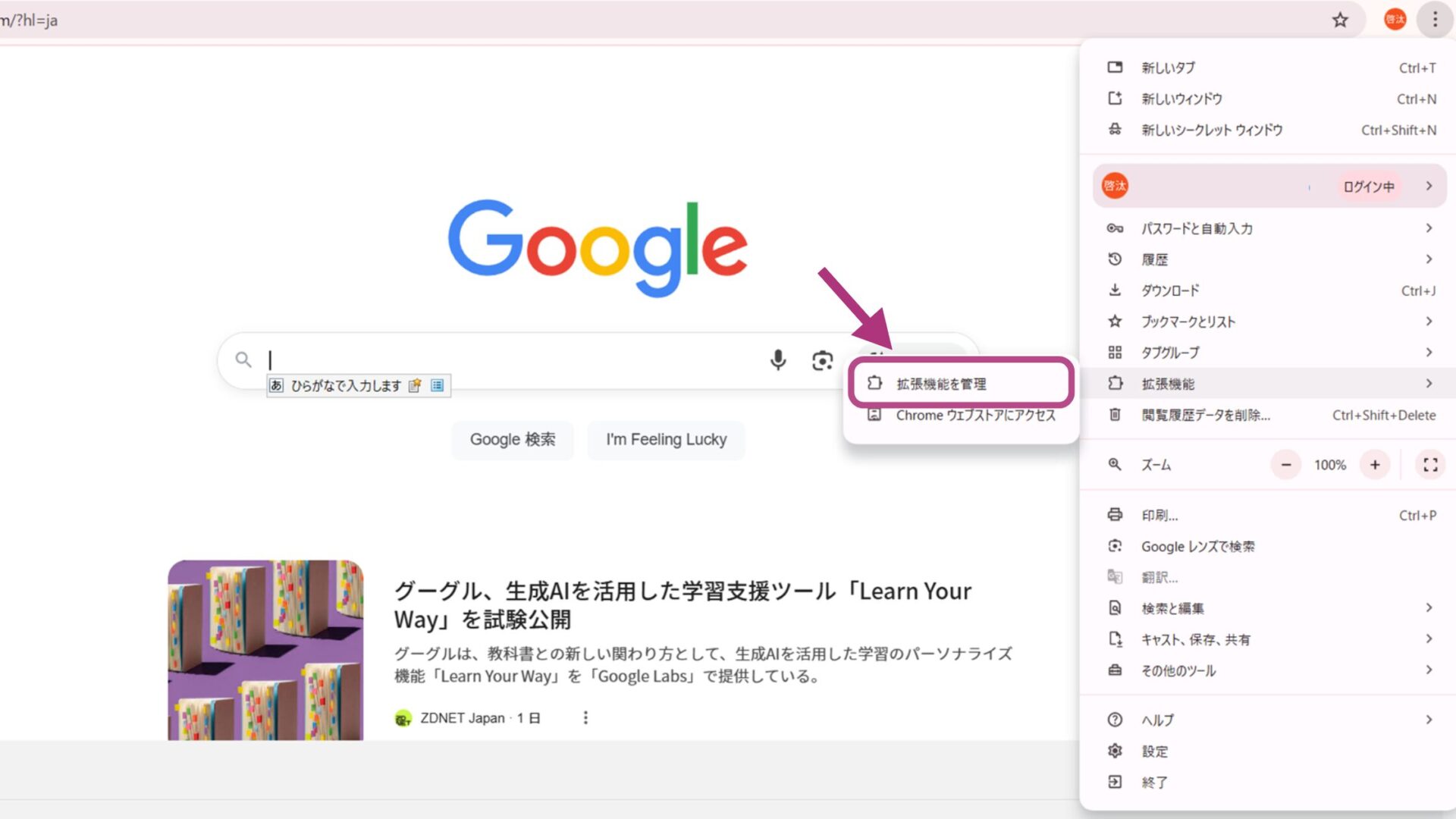The height and width of the screenshot is (819, 1456).
Task: Open Google Lens from the search bar camera icon
Action: [x=823, y=362]
